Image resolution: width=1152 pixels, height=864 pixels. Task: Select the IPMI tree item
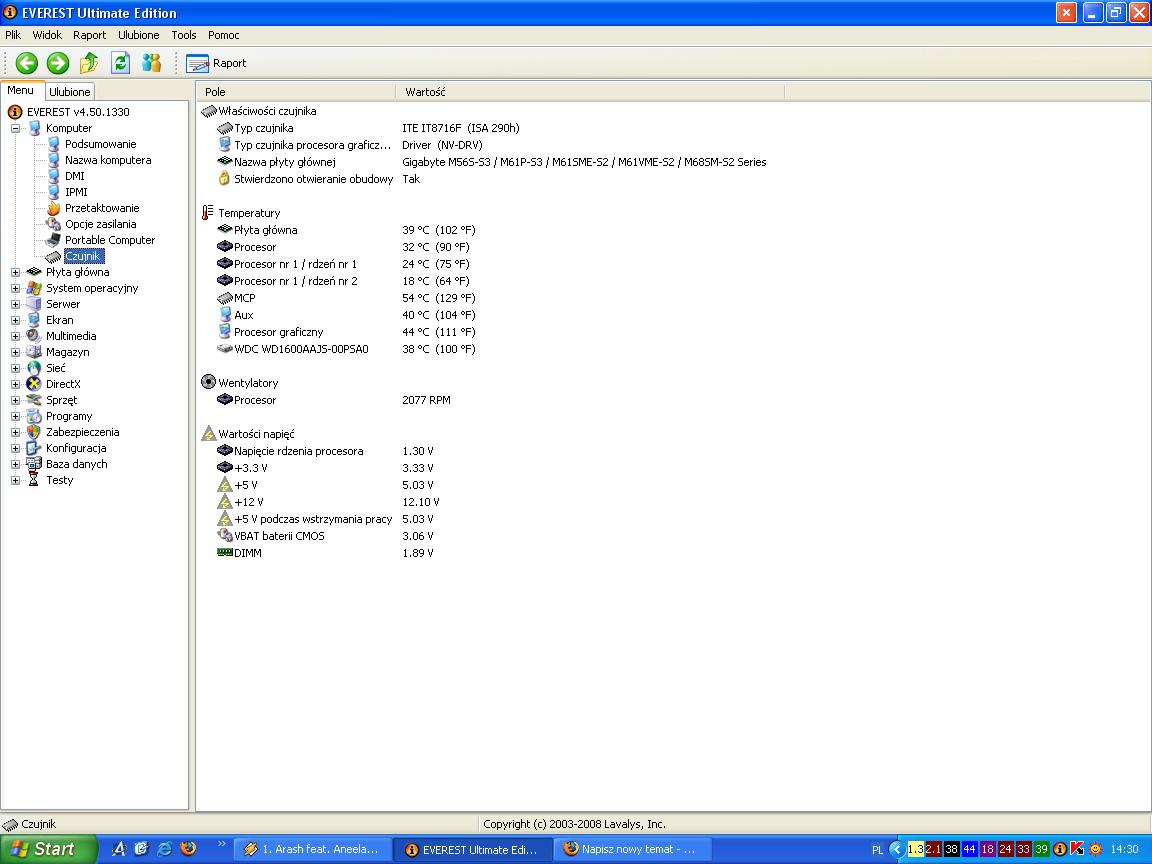76,192
